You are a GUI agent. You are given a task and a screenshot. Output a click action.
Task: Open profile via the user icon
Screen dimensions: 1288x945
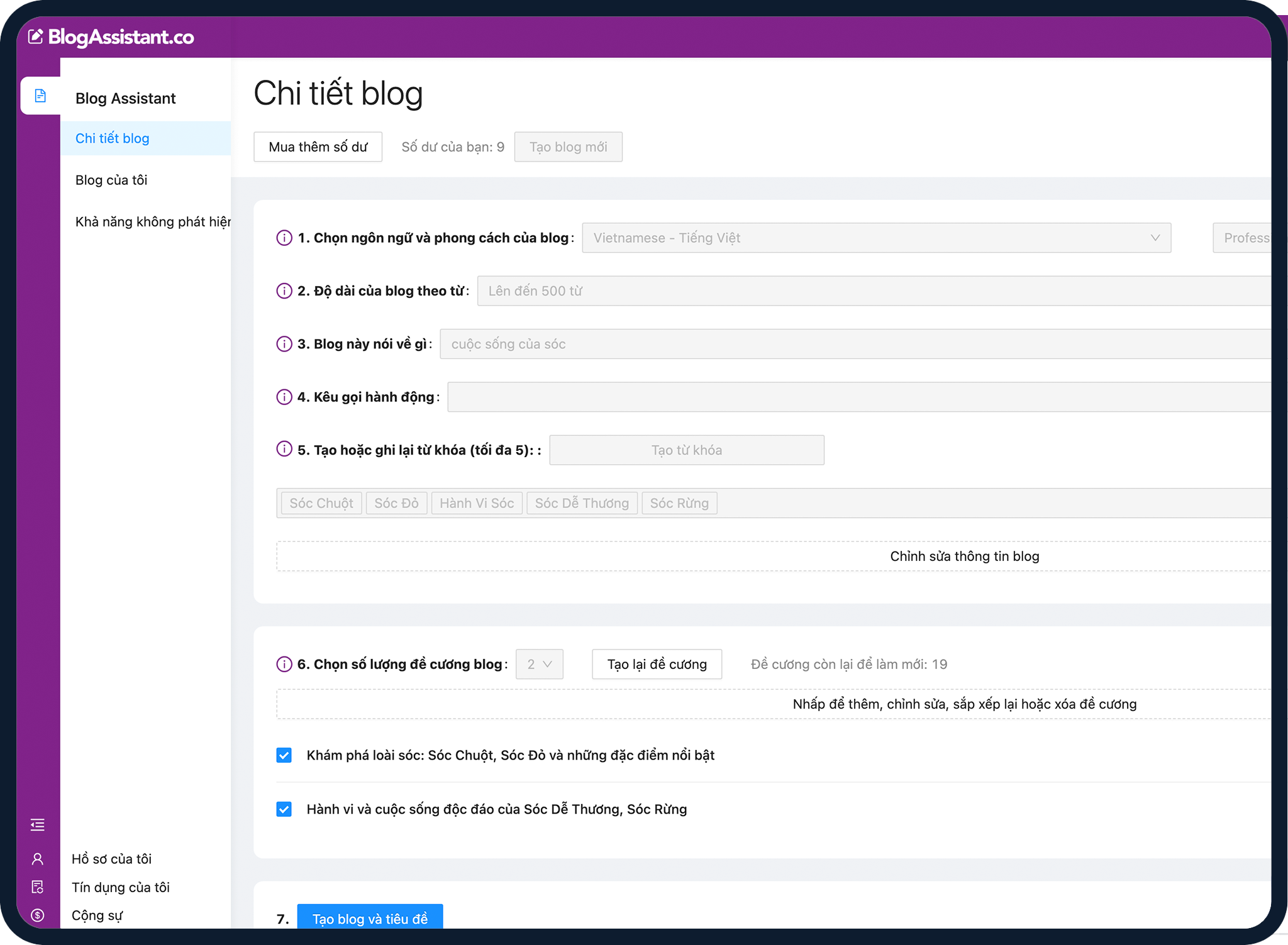[x=38, y=859]
